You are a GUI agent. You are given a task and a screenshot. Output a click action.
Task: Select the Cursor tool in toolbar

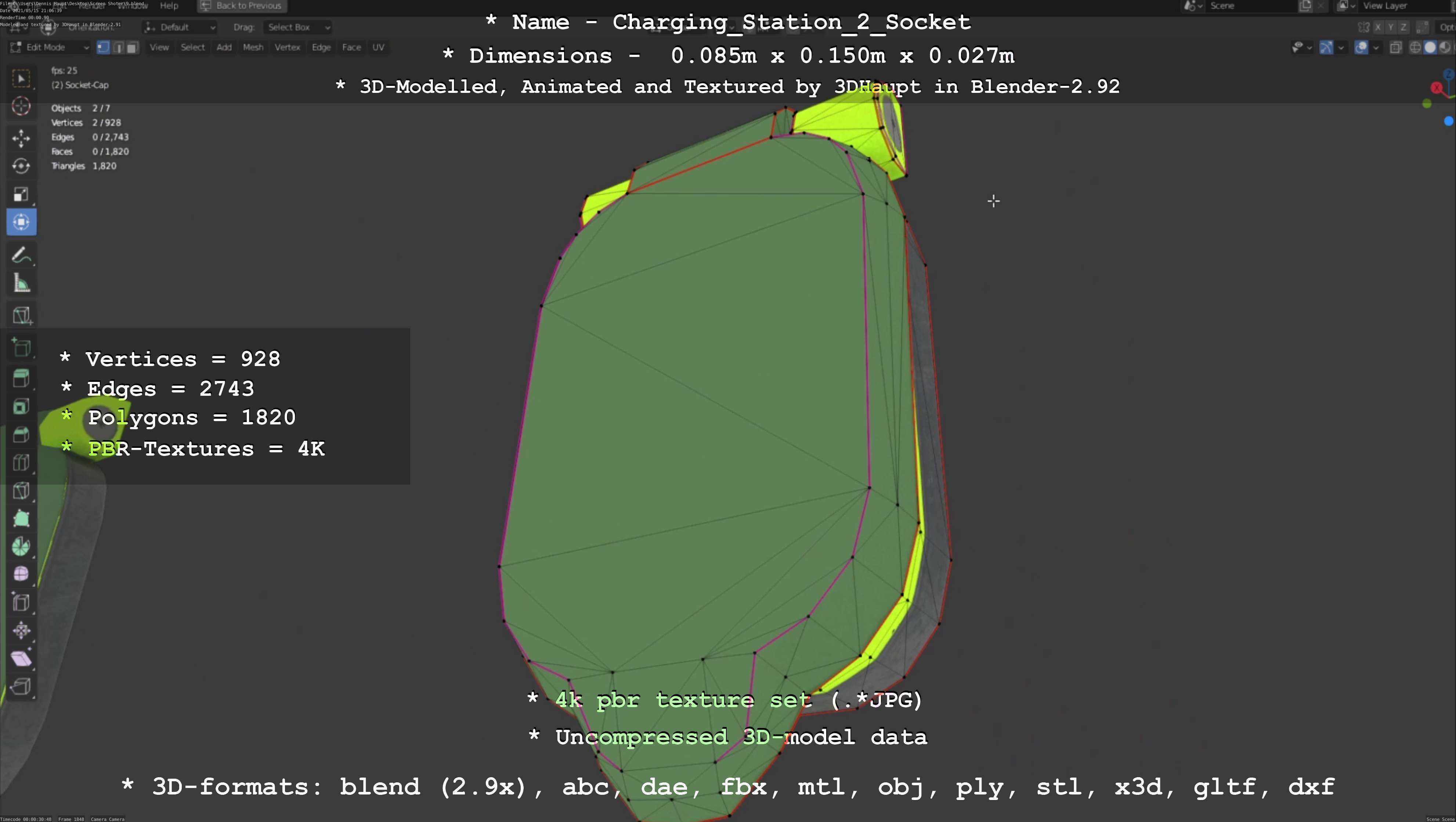[x=21, y=106]
